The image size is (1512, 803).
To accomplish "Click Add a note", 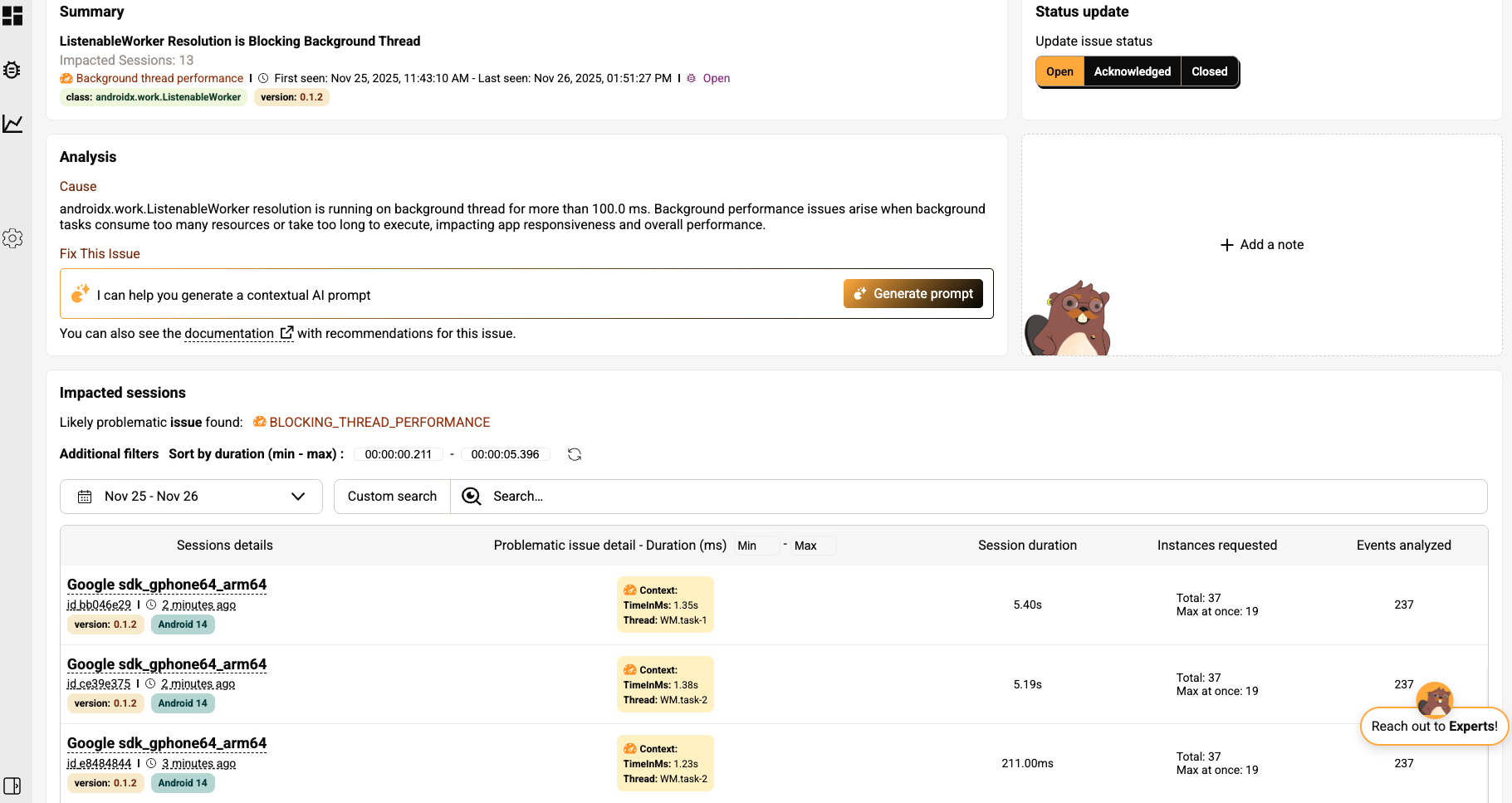I will 1262,245.
